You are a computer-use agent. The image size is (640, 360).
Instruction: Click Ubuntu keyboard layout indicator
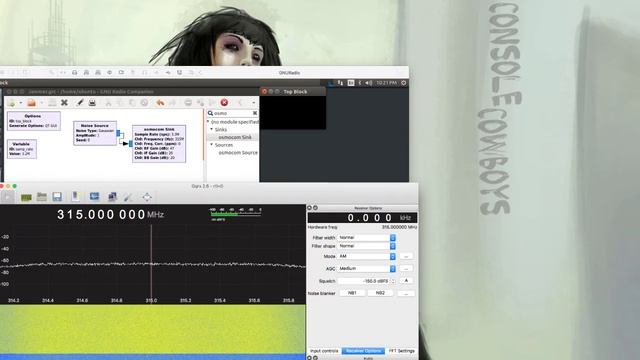(351, 83)
